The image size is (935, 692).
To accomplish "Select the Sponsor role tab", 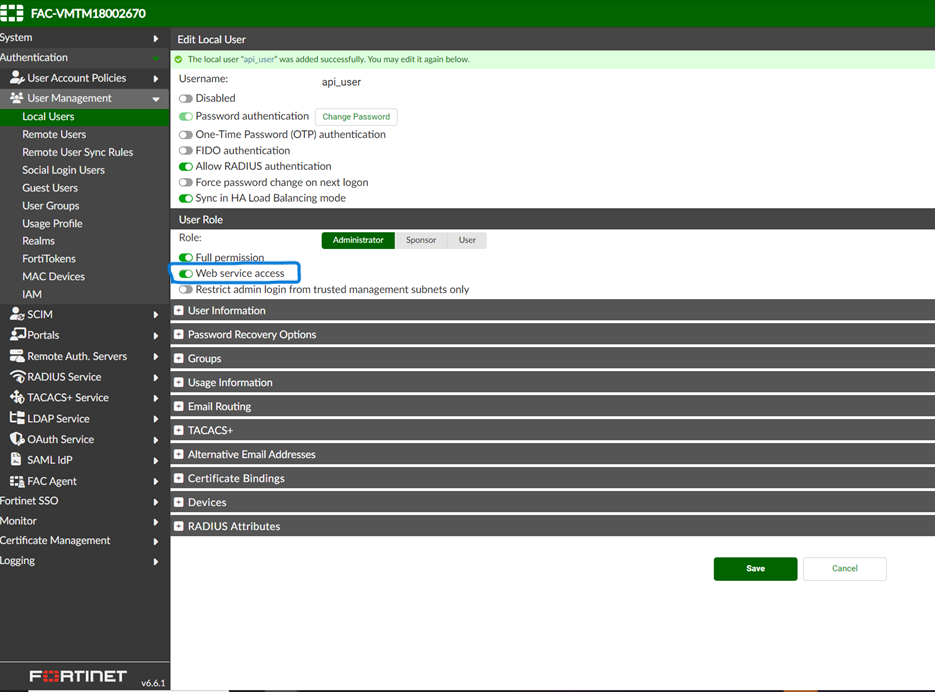I will 420,240.
